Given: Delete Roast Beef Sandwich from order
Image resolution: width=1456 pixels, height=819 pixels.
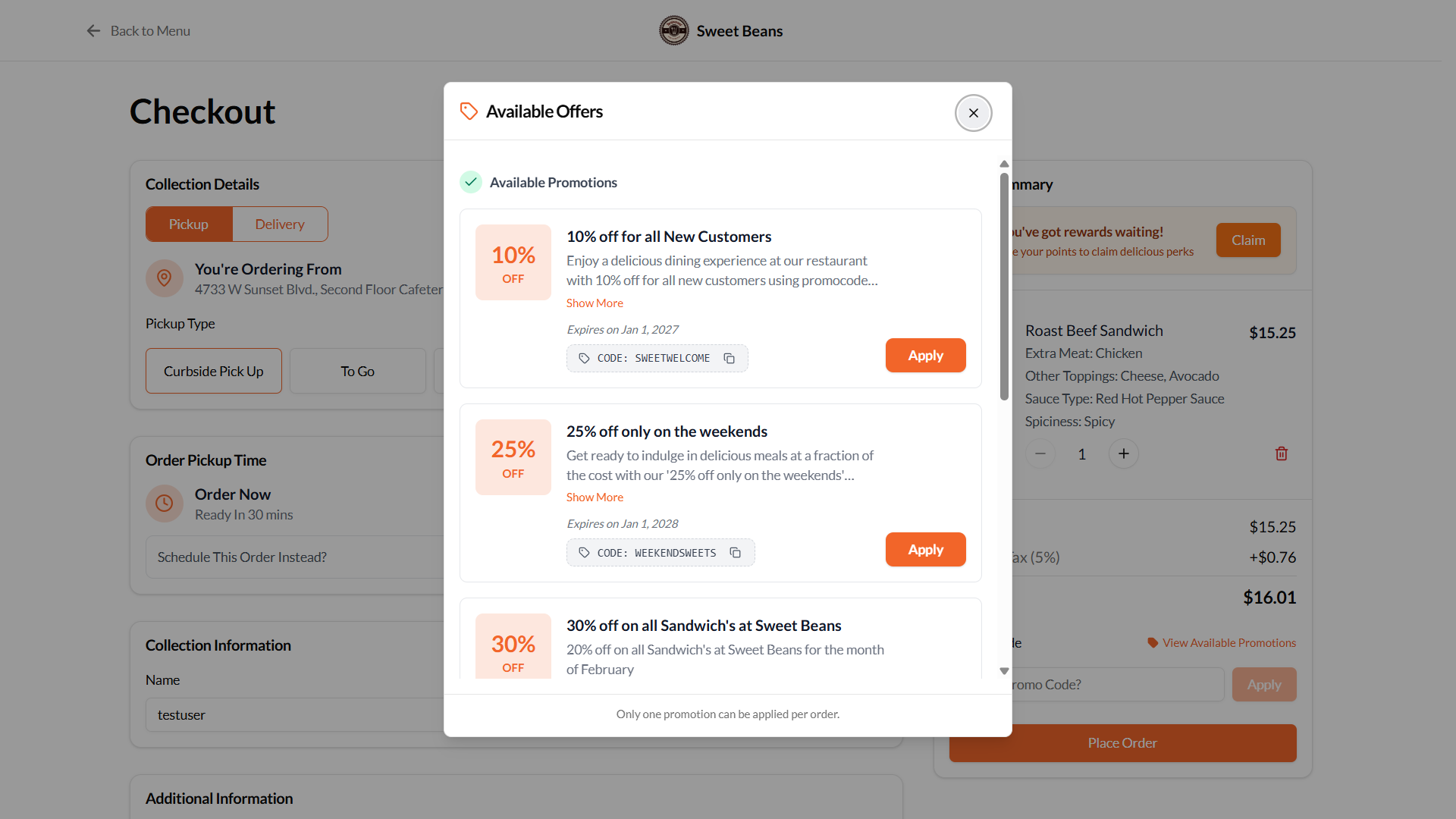Looking at the screenshot, I should click(x=1281, y=453).
